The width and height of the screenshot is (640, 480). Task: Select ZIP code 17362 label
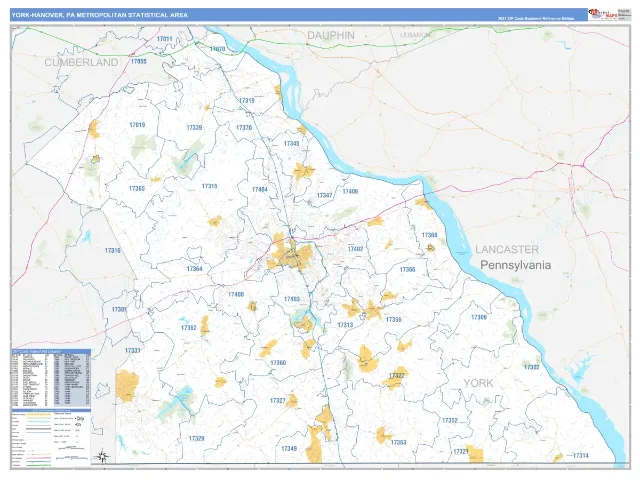189,328
